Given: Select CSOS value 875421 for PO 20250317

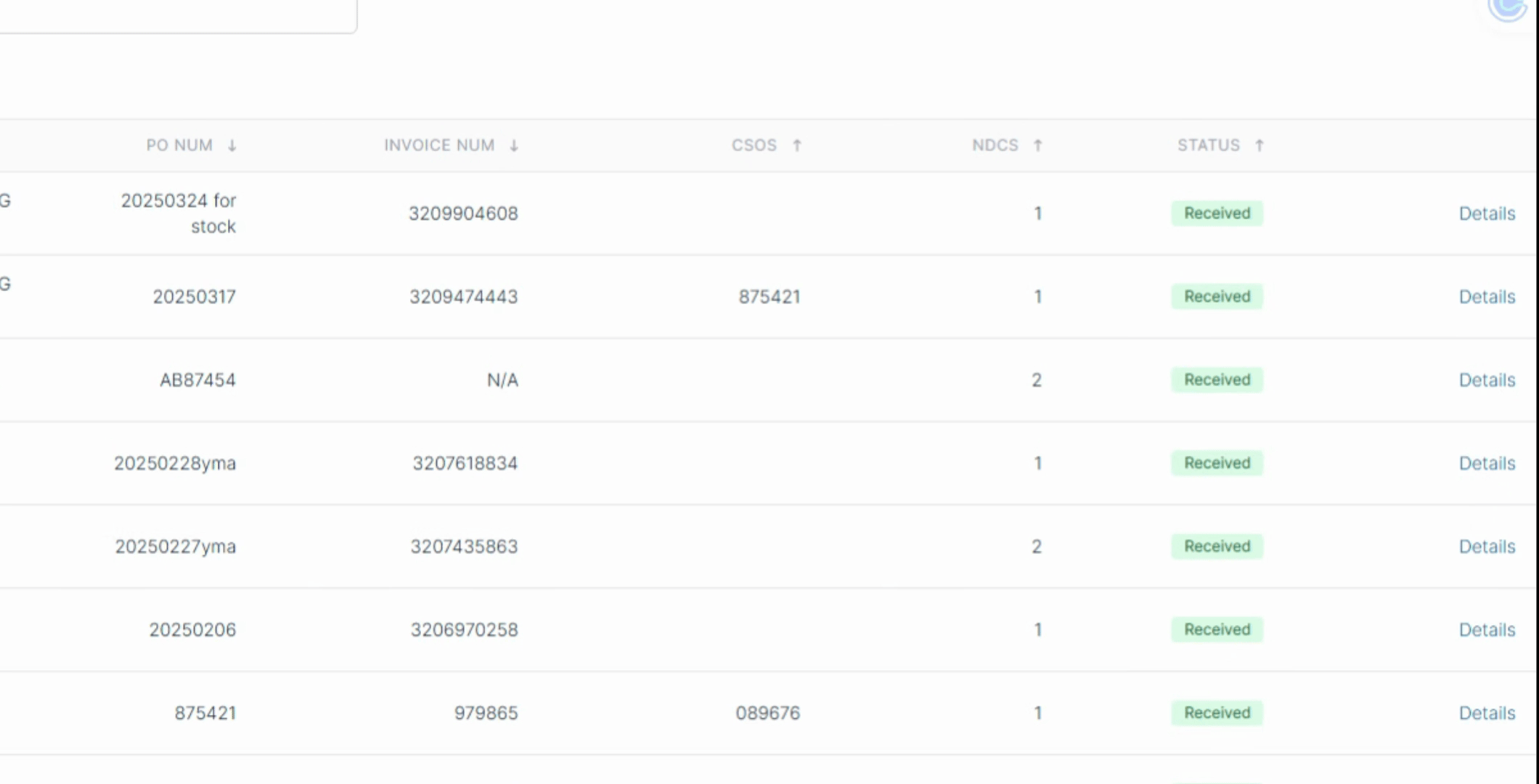Looking at the screenshot, I should click(x=769, y=297).
